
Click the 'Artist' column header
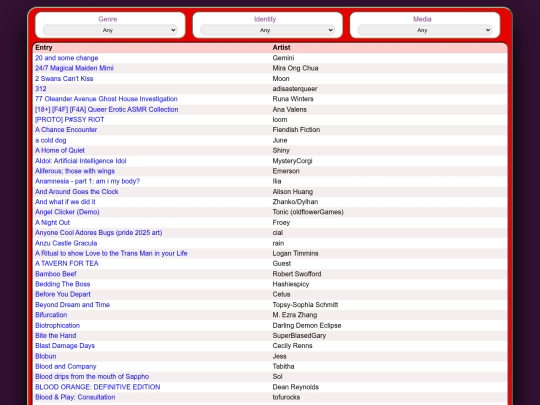(x=281, y=48)
